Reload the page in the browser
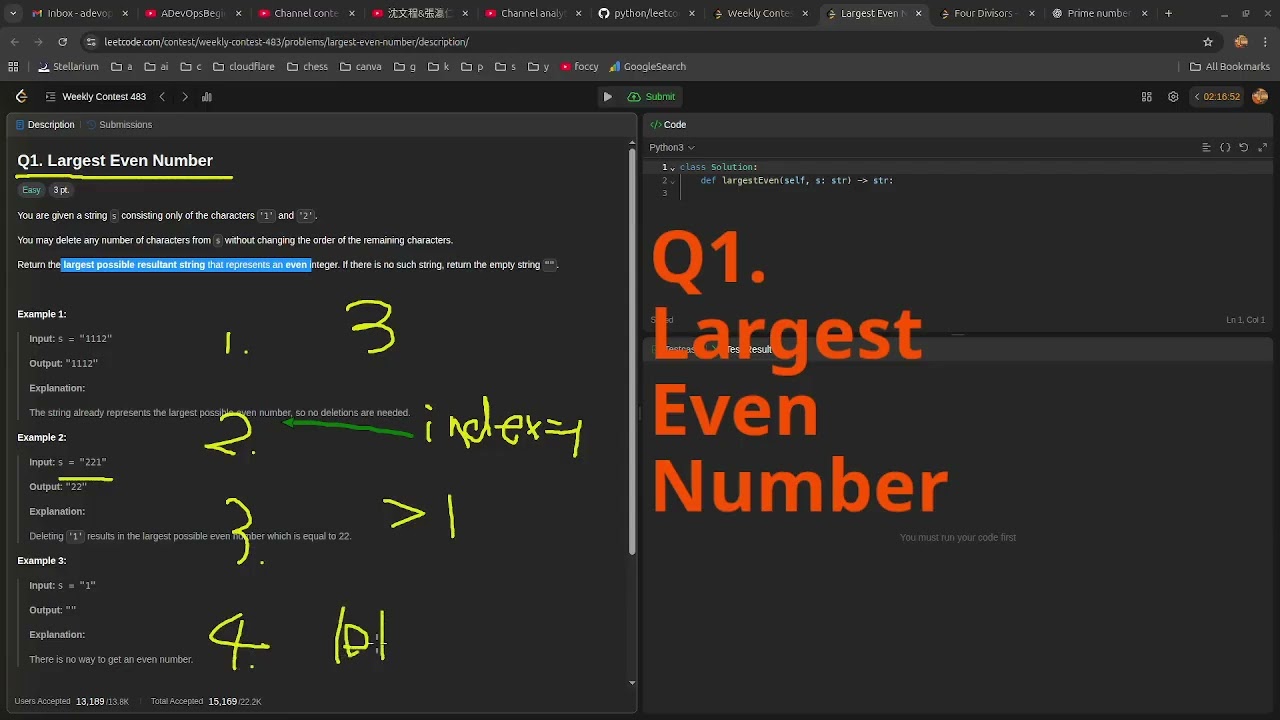Image resolution: width=1280 pixels, height=720 pixels. (x=62, y=42)
